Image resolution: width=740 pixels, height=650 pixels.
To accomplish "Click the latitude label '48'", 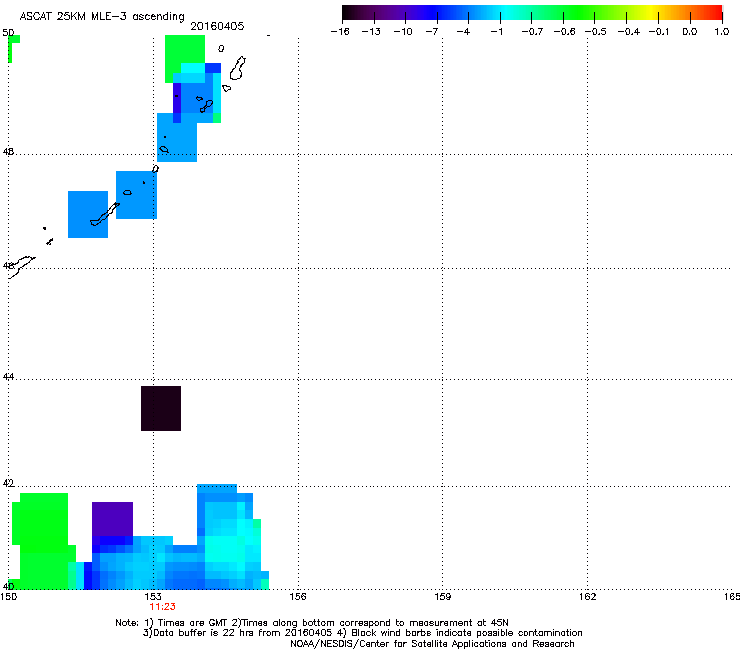I will click(x=8, y=152).
